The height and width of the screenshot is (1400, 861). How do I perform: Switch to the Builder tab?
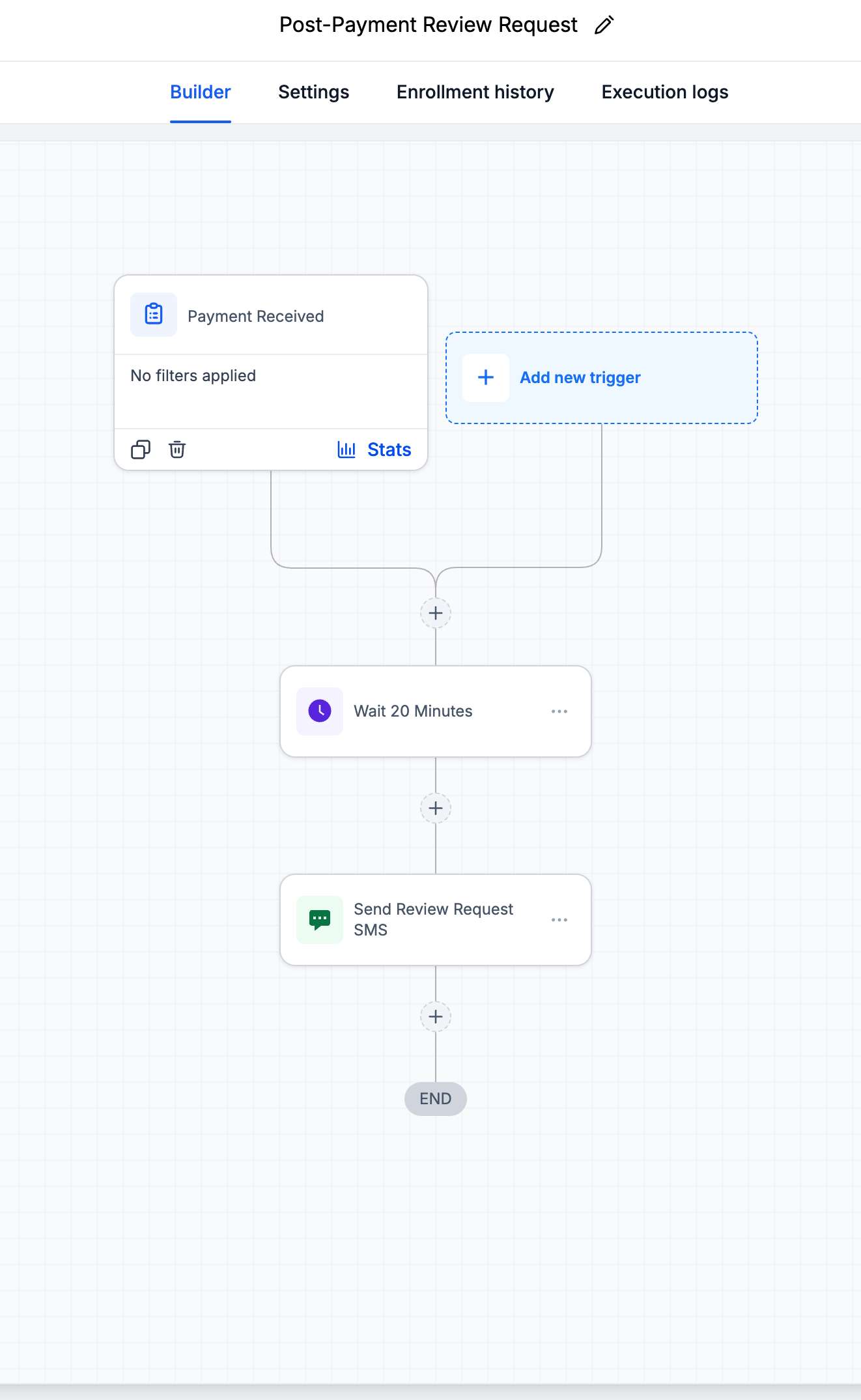point(201,92)
